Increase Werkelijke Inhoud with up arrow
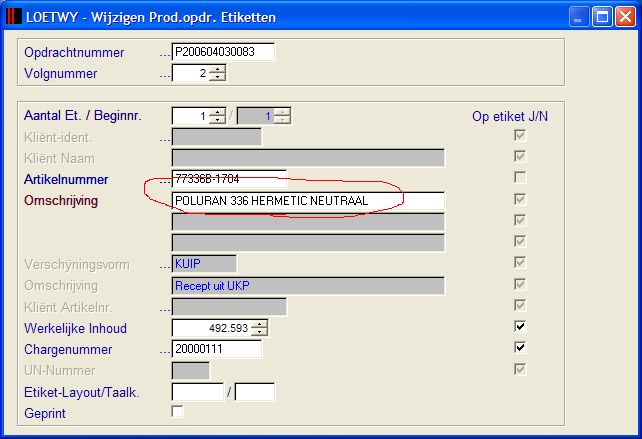This screenshot has height=439, width=642. (x=259, y=324)
